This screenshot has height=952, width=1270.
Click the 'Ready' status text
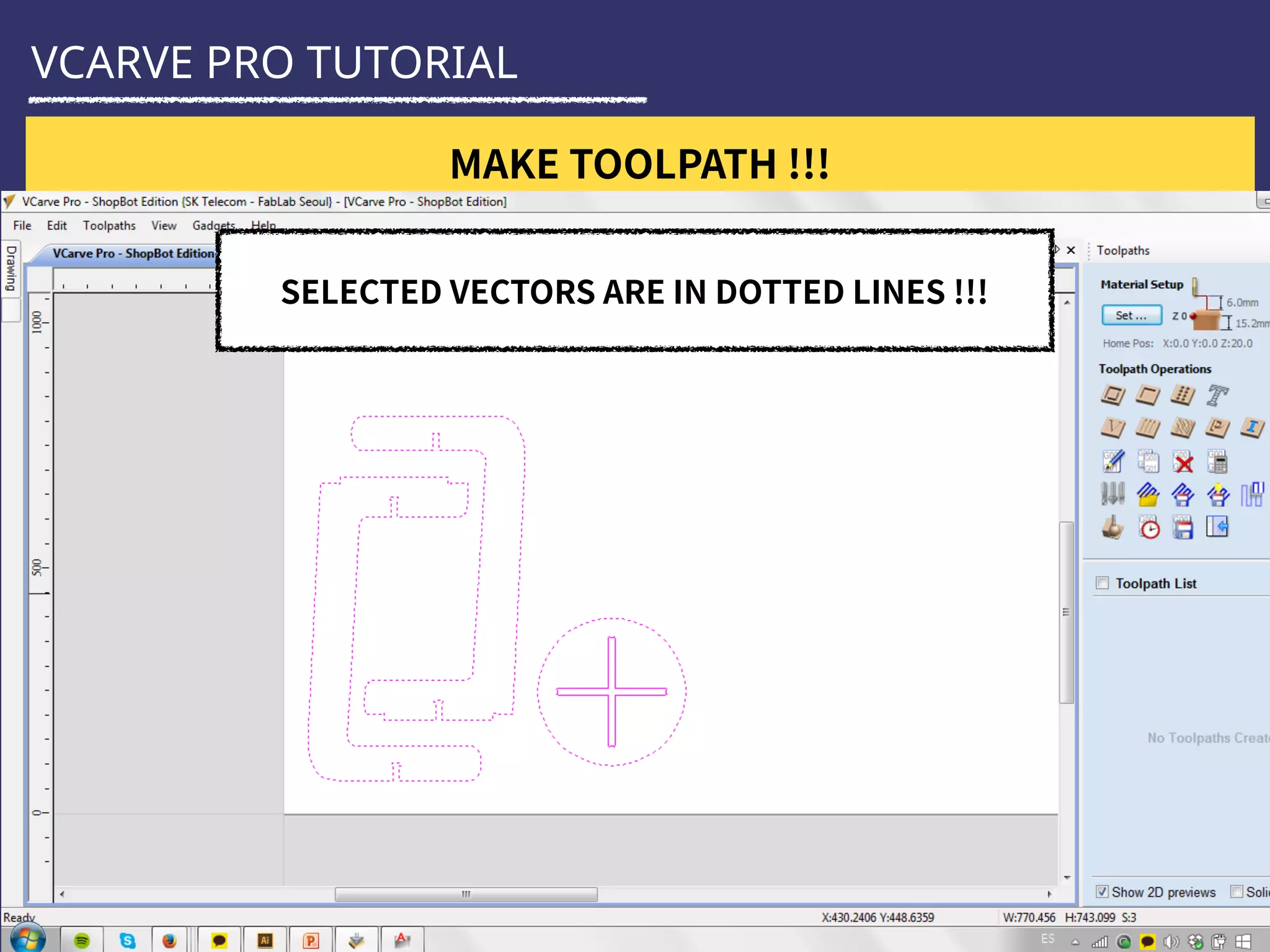pos(19,917)
